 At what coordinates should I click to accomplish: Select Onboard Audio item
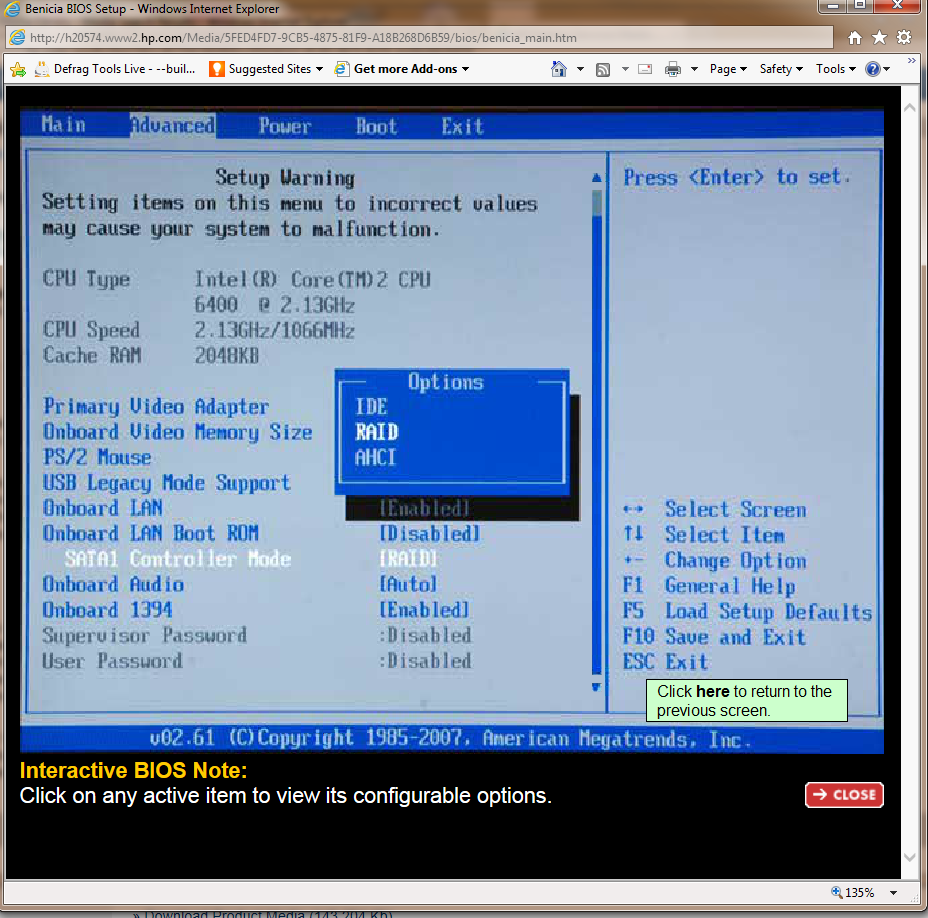point(113,585)
